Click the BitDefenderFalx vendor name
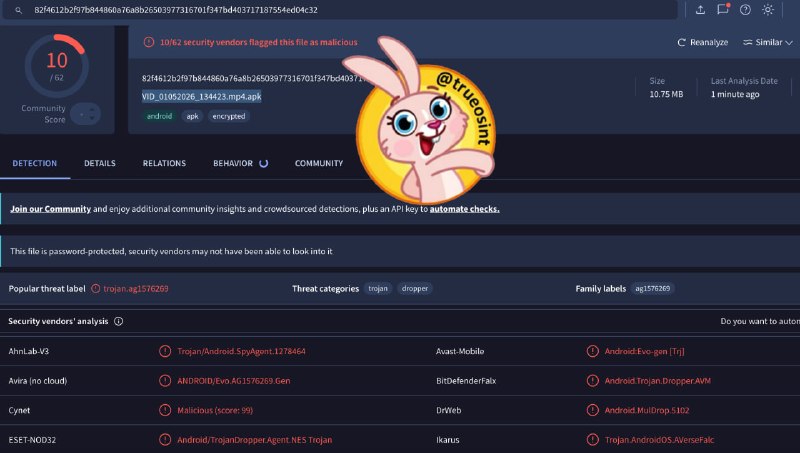This screenshot has height=453, width=800. pyautogui.click(x=466, y=381)
